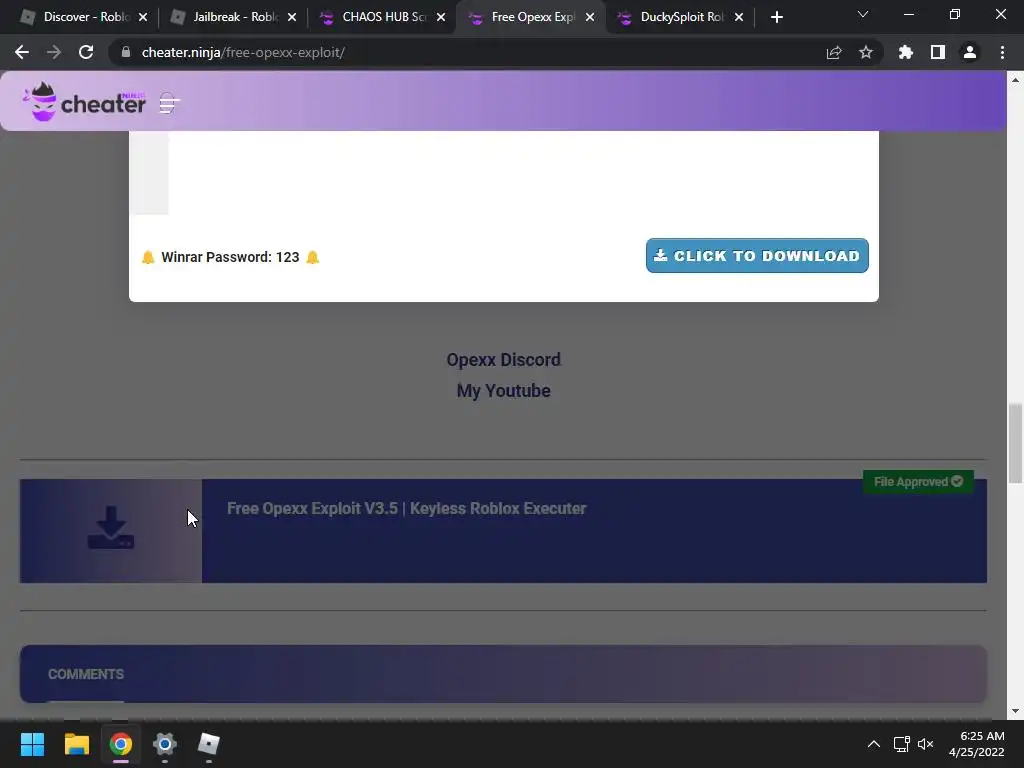Image resolution: width=1024 pixels, height=768 pixels.
Task: Open Roblox from the taskbar
Action: 208,744
